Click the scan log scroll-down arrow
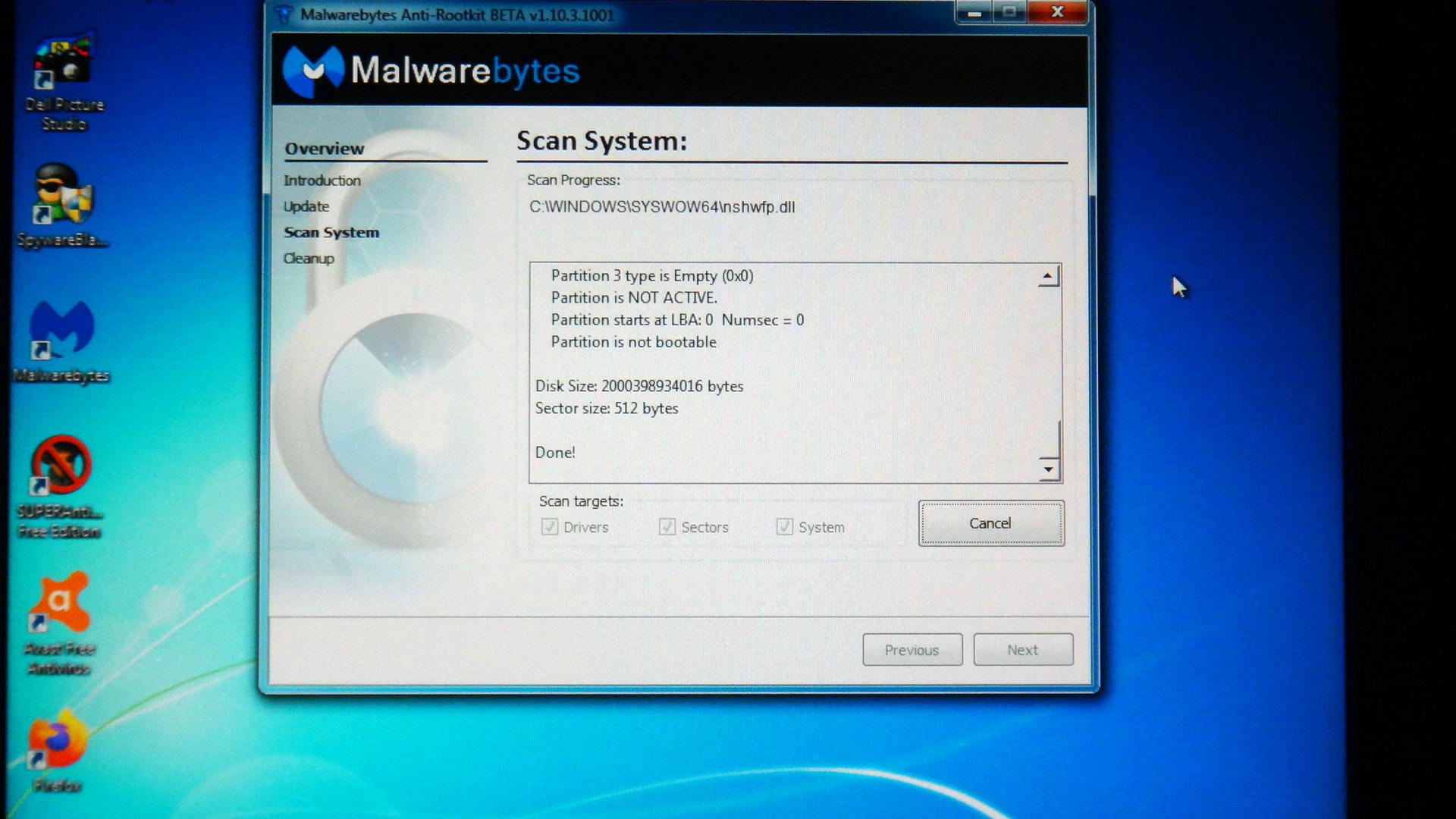This screenshot has height=819, width=1456. pos(1048,469)
